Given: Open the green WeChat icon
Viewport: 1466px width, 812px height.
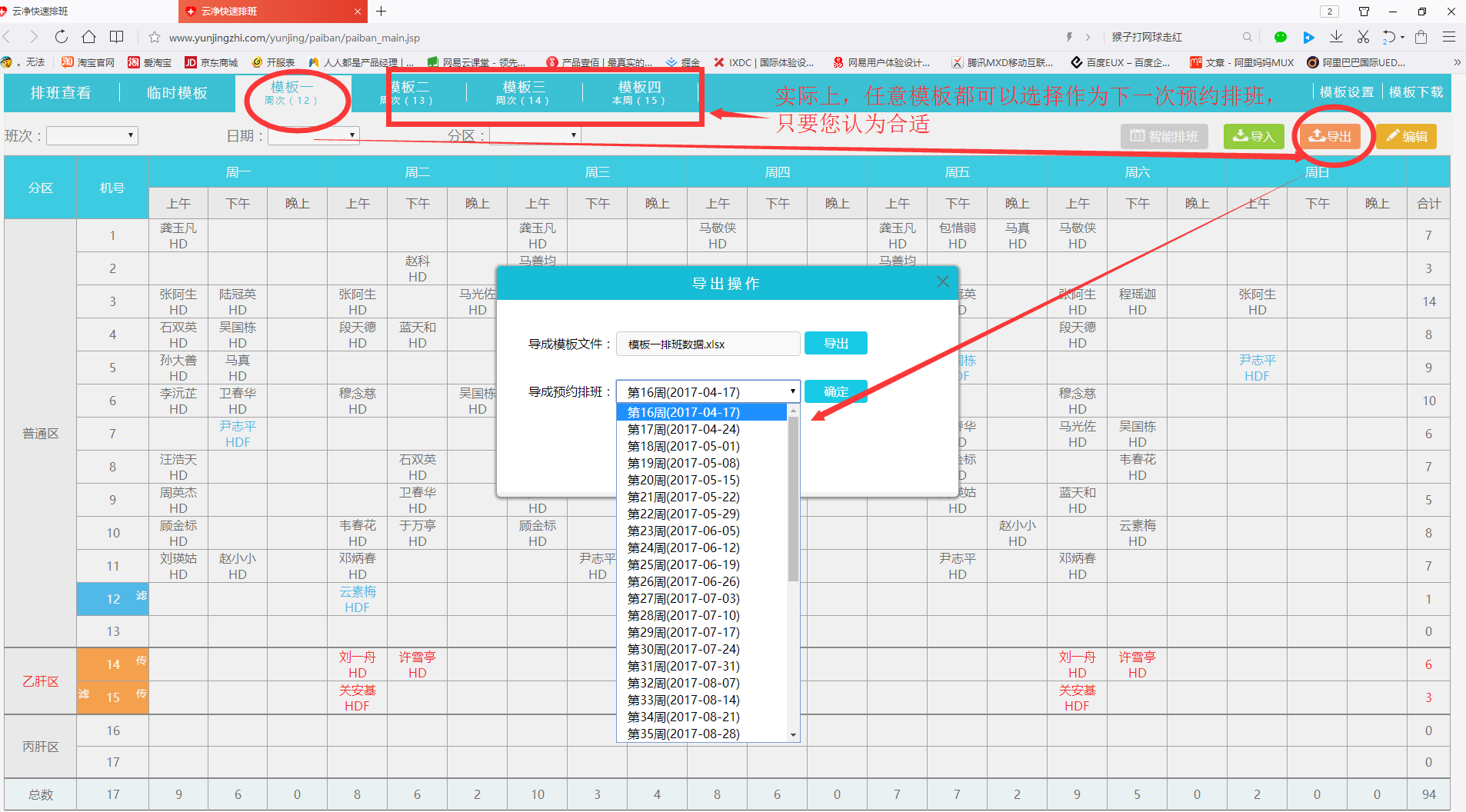Looking at the screenshot, I should click(1281, 37).
